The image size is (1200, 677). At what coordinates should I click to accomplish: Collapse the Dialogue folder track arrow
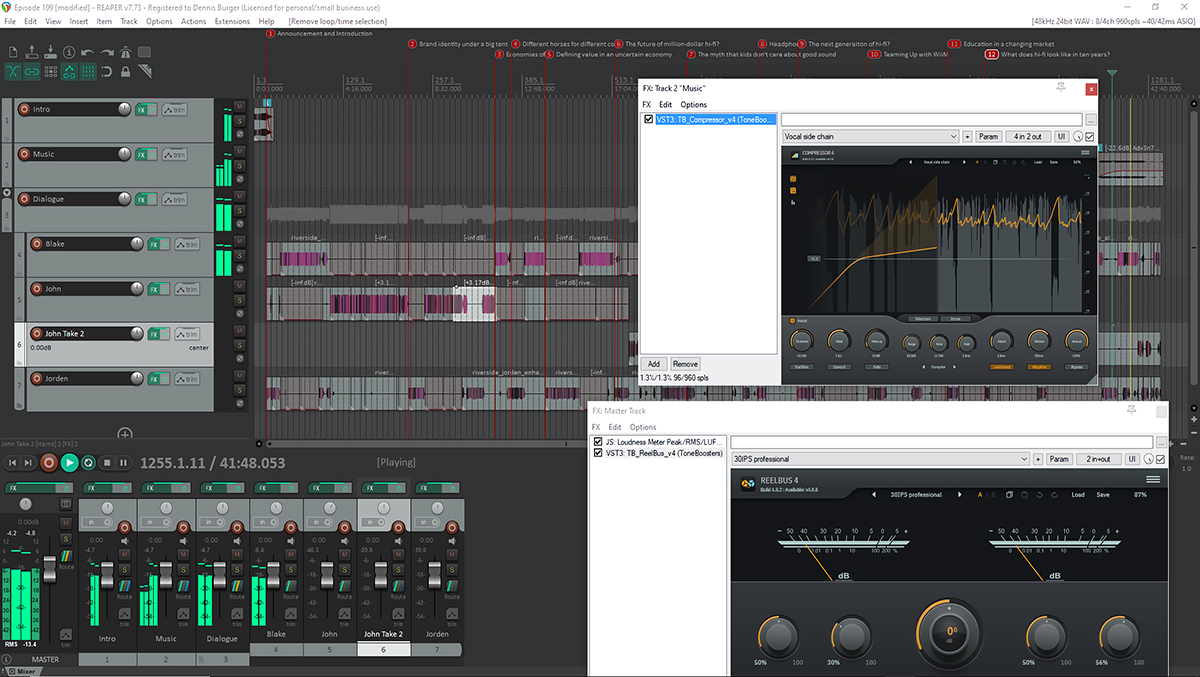(x=6, y=191)
